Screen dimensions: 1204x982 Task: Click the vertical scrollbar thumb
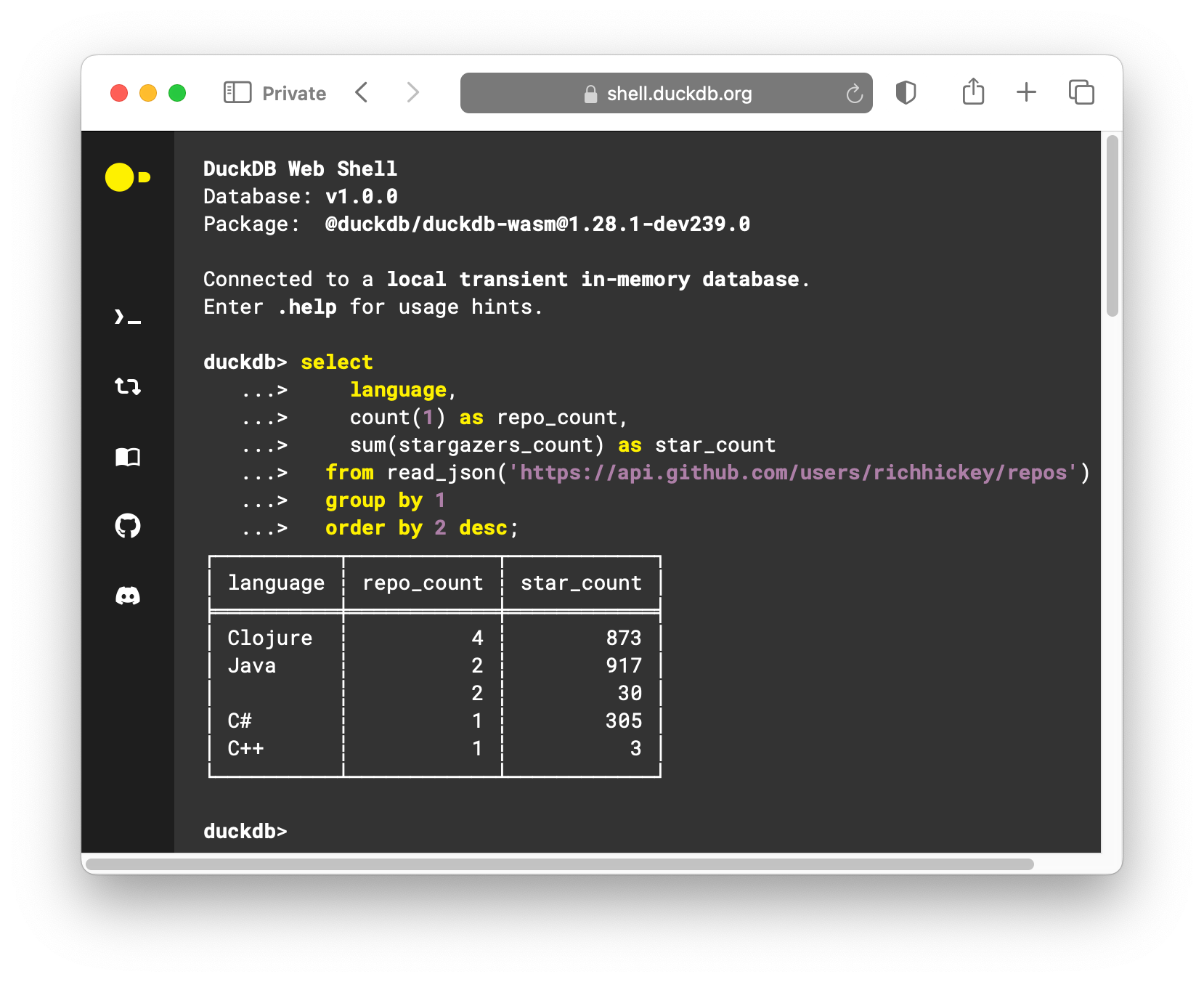1112,226
